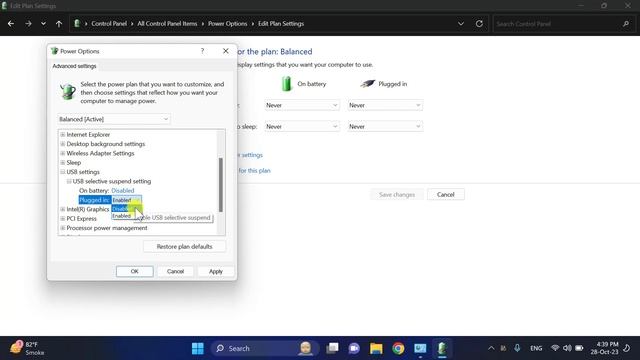Open the Windows Start menu

(x=198, y=348)
